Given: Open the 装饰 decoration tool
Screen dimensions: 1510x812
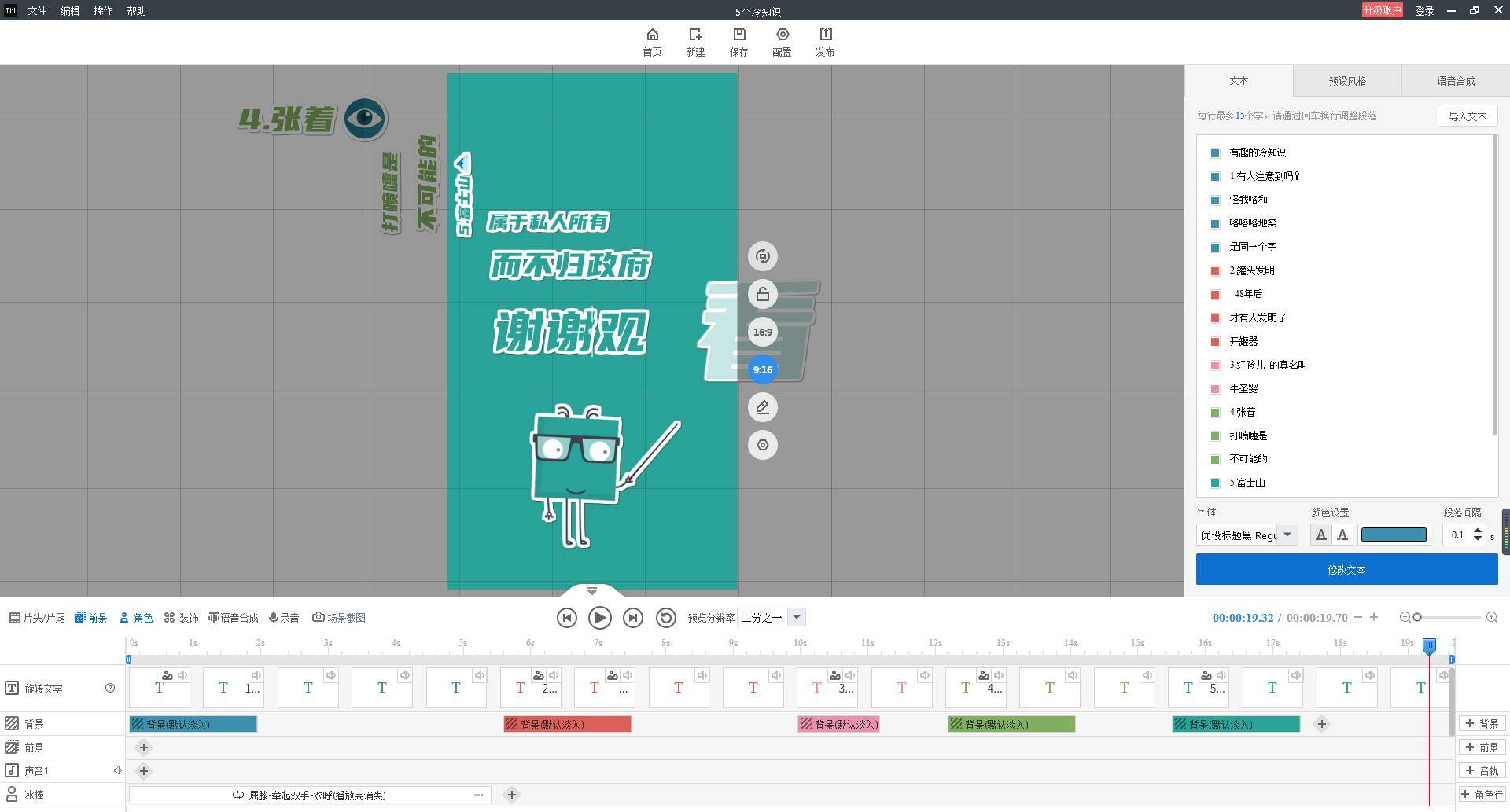Looking at the screenshot, I should [x=181, y=618].
